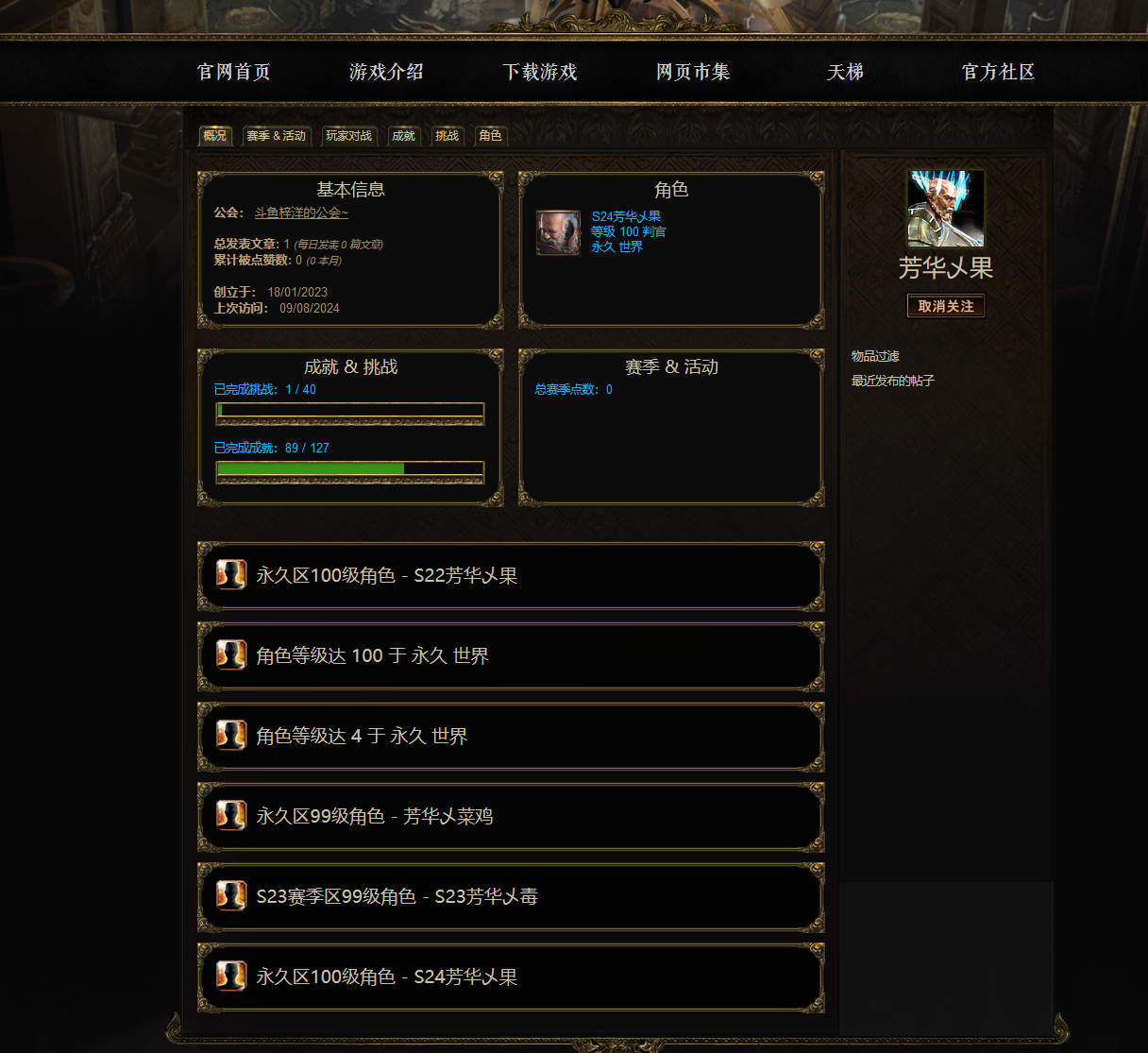Open 网页市集 in the top navigation

693,72
